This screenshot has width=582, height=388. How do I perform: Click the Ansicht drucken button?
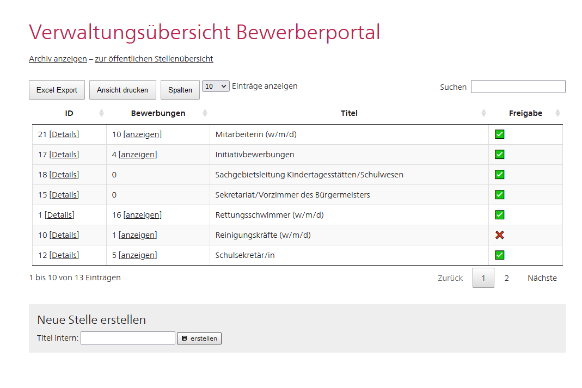point(122,90)
